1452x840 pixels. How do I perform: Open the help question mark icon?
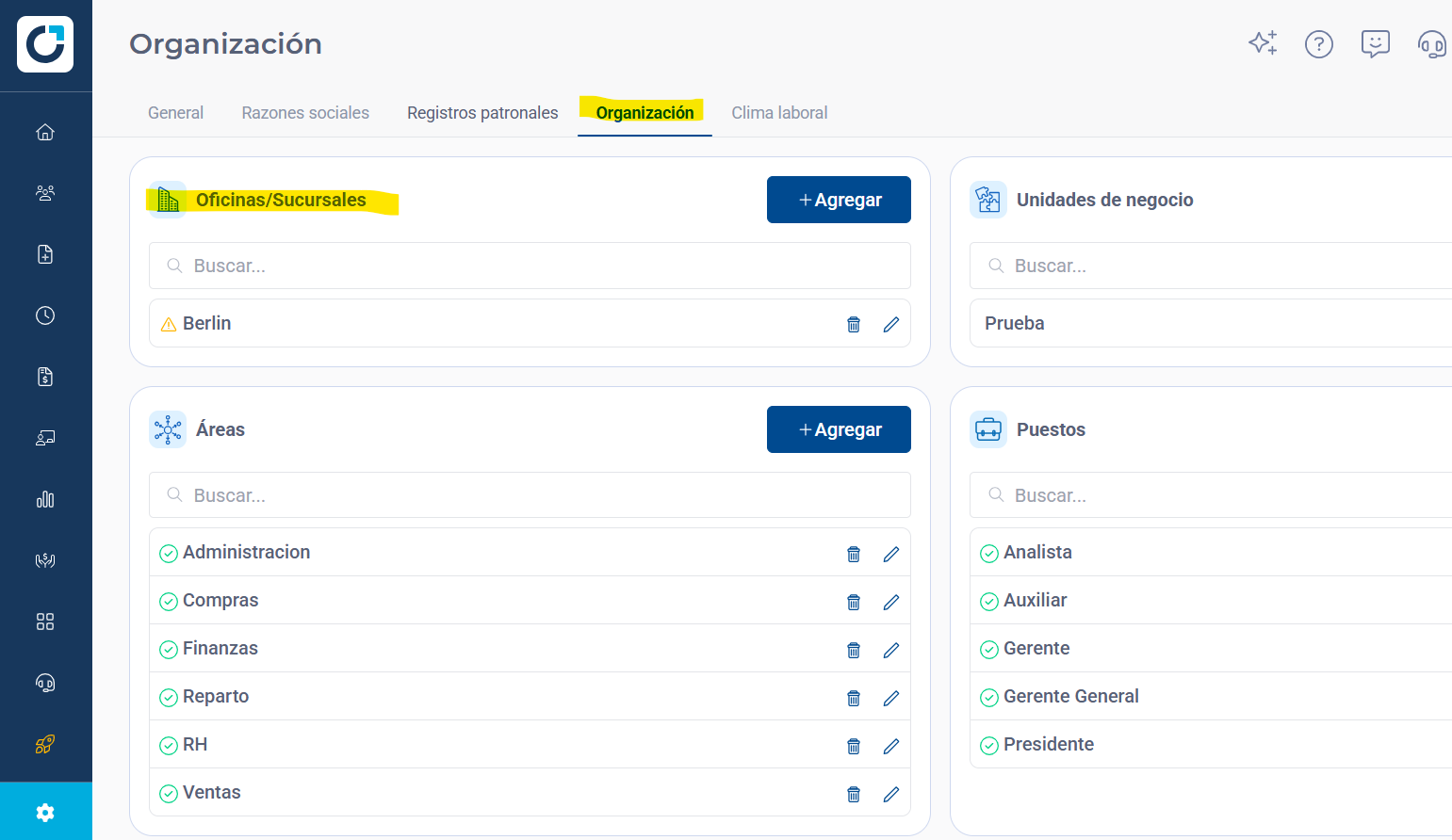point(1319,43)
